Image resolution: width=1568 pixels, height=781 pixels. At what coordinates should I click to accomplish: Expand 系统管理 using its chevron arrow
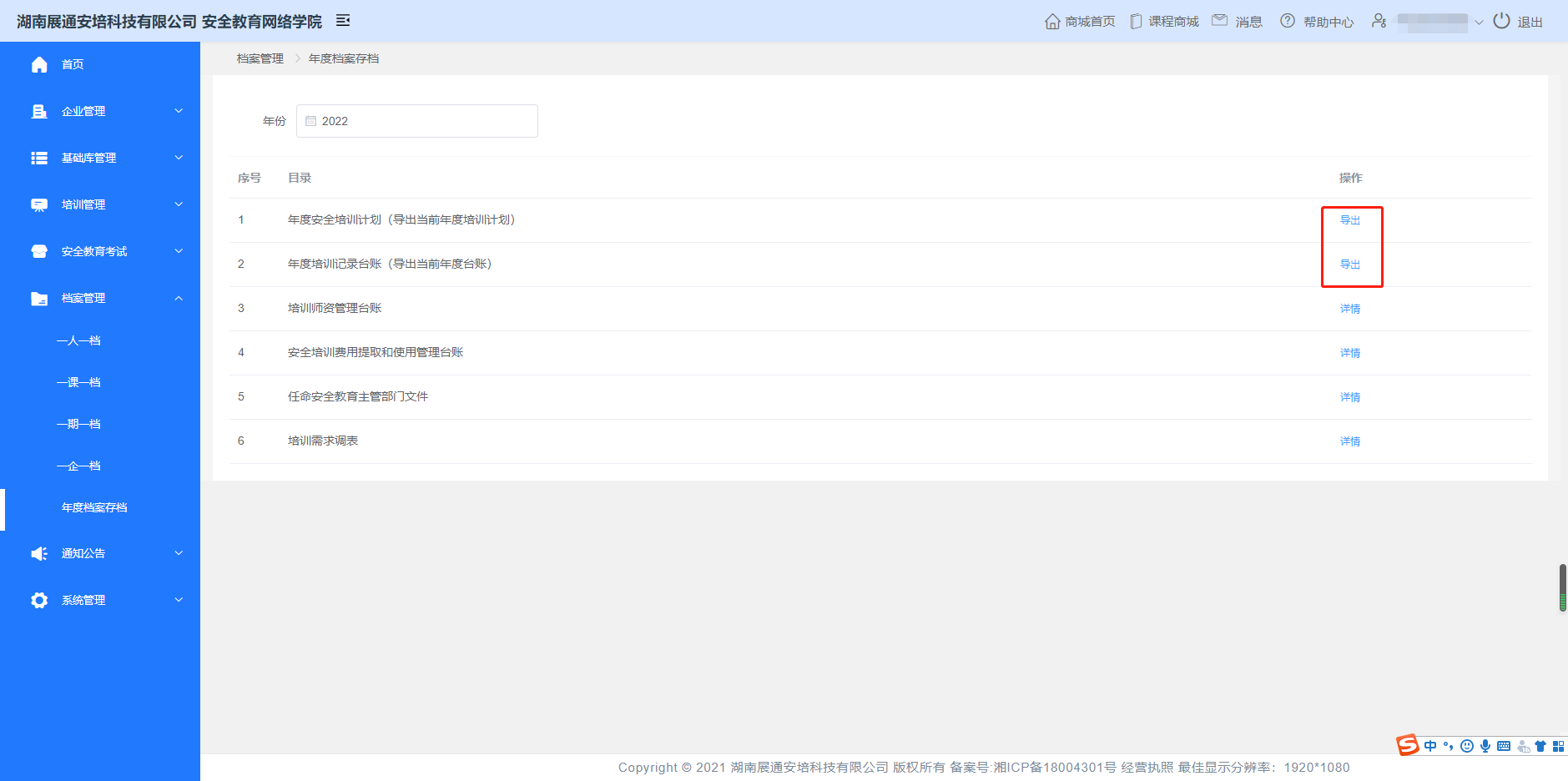(179, 600)
